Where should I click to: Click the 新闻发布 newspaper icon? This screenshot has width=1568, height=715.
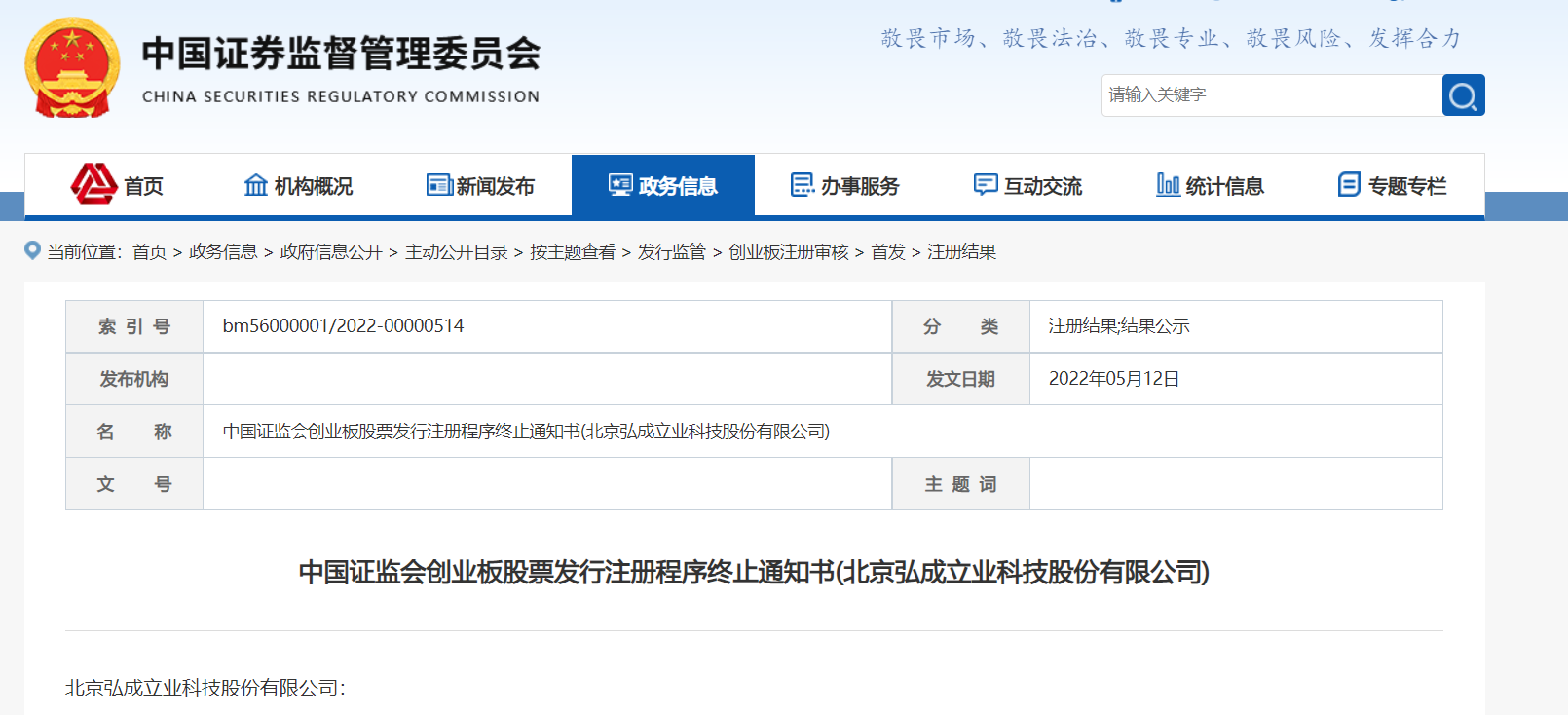pos(439,185)
